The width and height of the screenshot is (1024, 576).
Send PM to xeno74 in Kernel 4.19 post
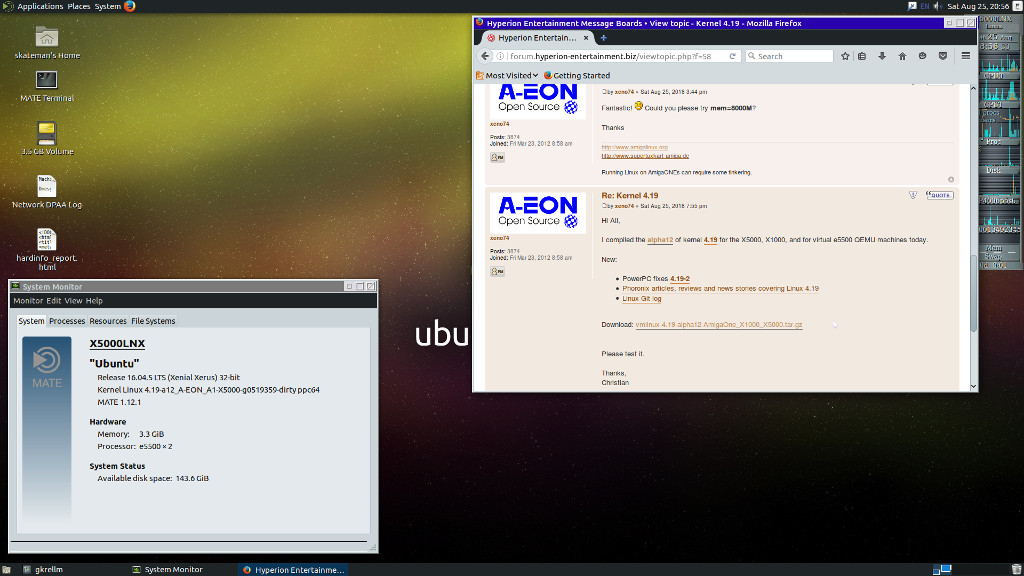[x=498, y=272]
